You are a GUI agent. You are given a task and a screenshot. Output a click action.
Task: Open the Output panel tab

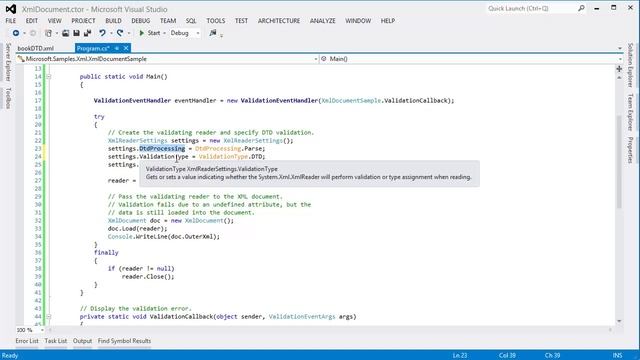(82, 341)
